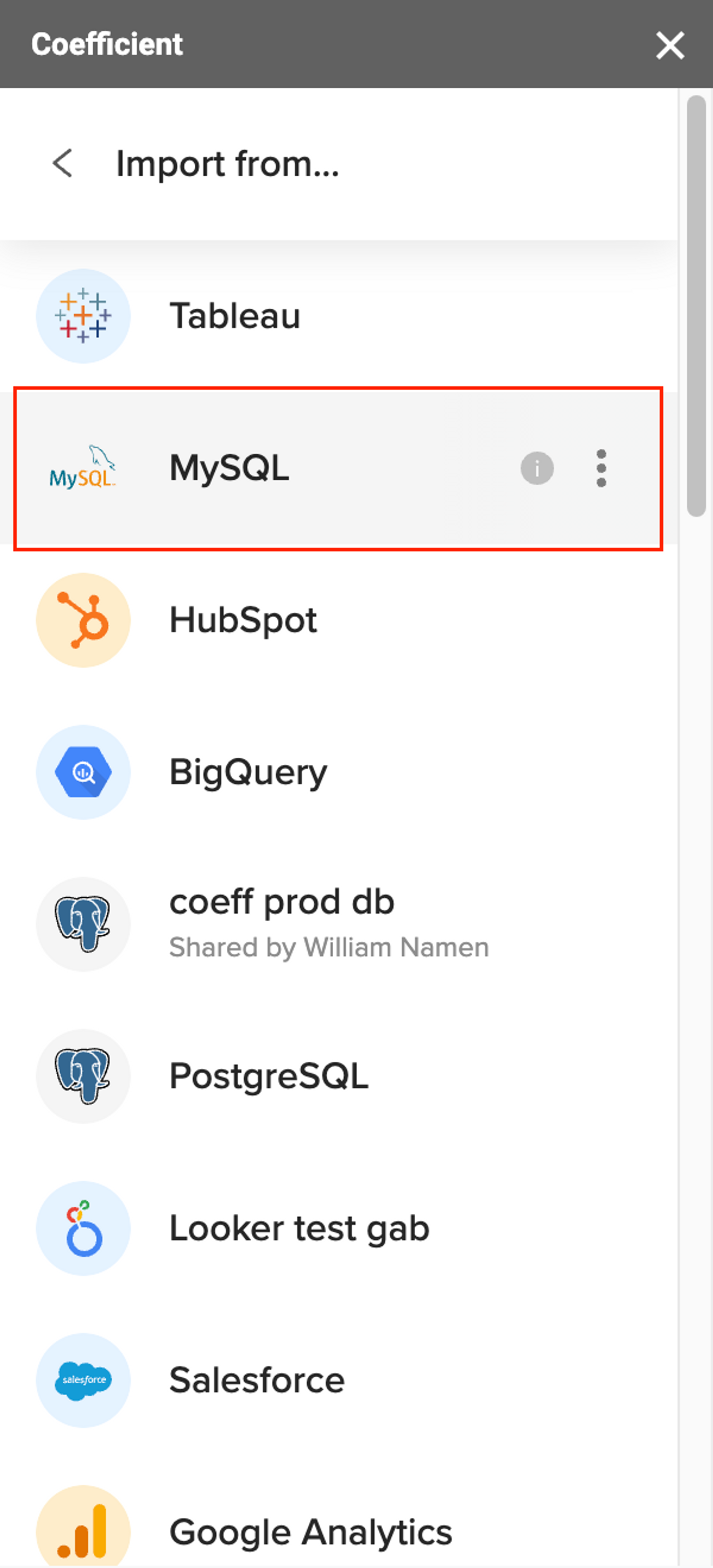713x1568 pixels.
Task: Click the Google Analytics bar icon
Action: 83,1527
